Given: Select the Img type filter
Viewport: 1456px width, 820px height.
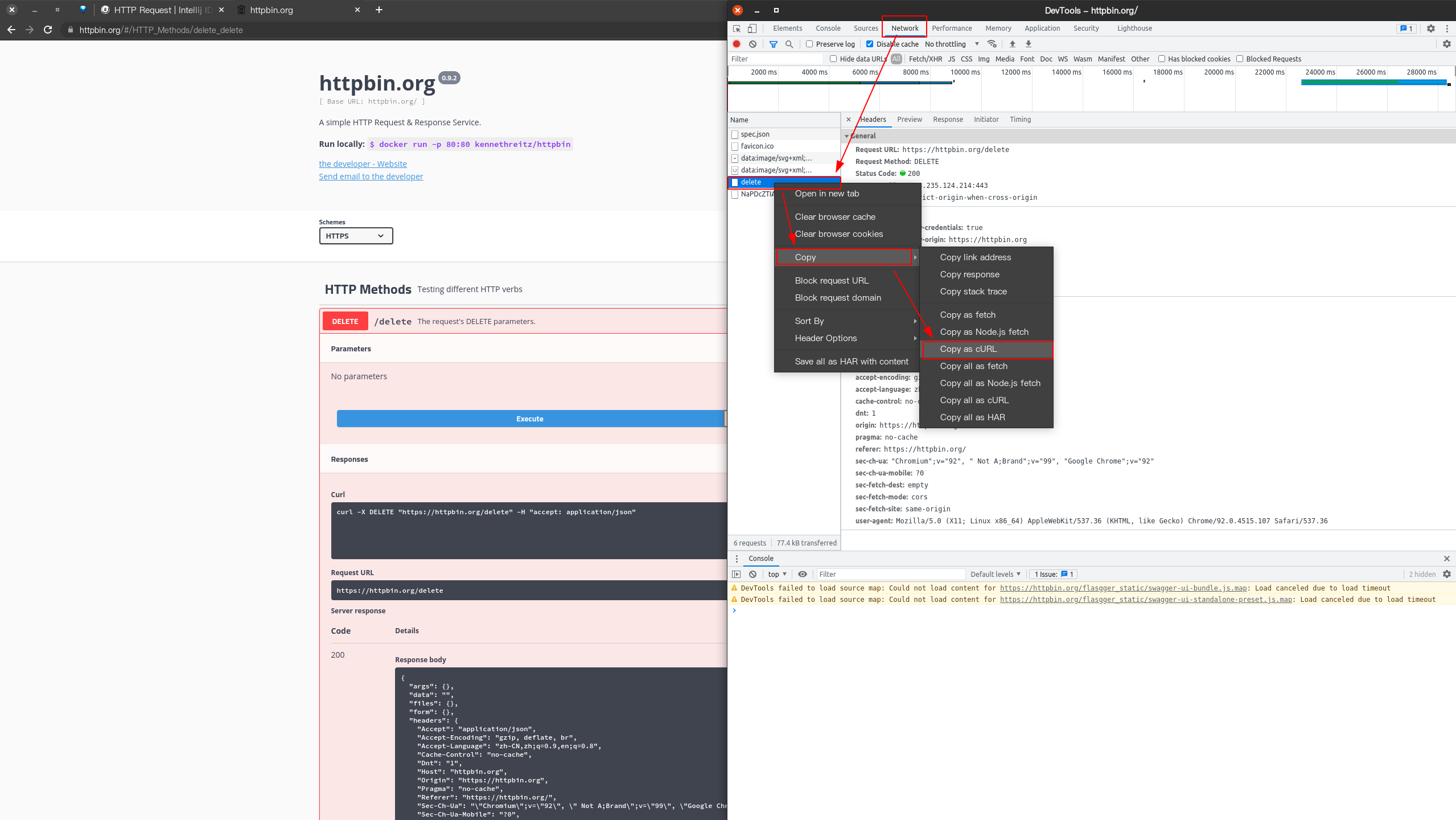Looking at the screenshot, I should tap(984, 59).
